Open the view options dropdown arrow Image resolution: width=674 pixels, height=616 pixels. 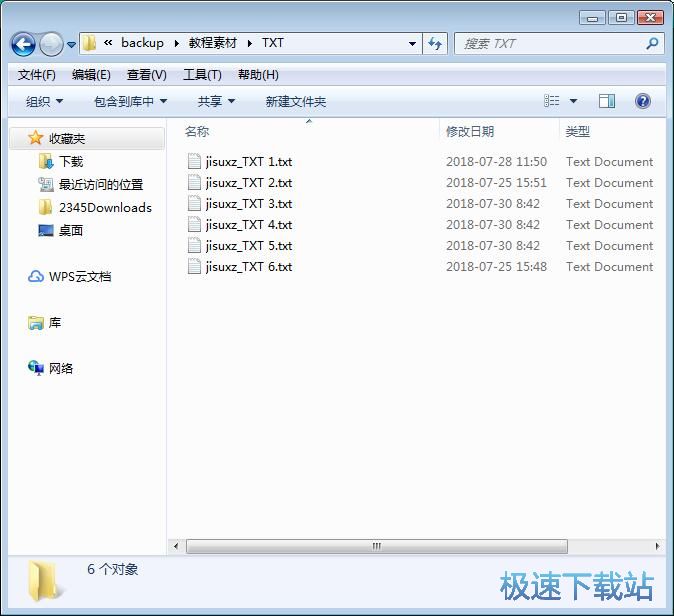[573, 101]
